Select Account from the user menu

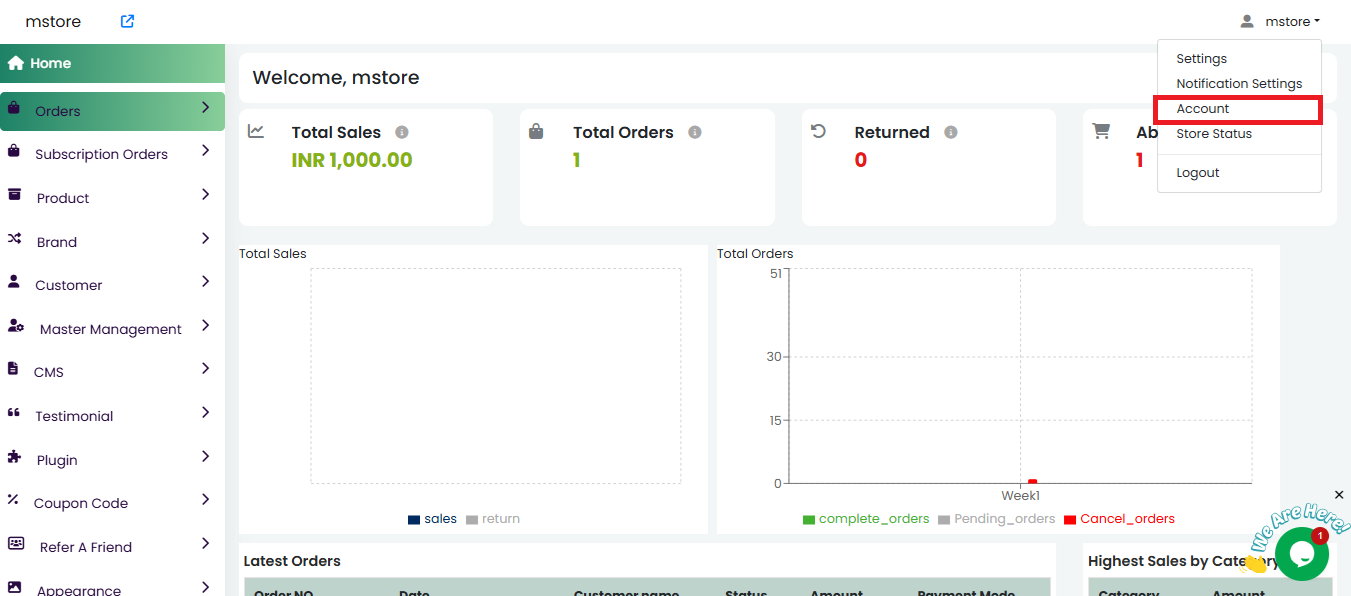pos(1203,109)
